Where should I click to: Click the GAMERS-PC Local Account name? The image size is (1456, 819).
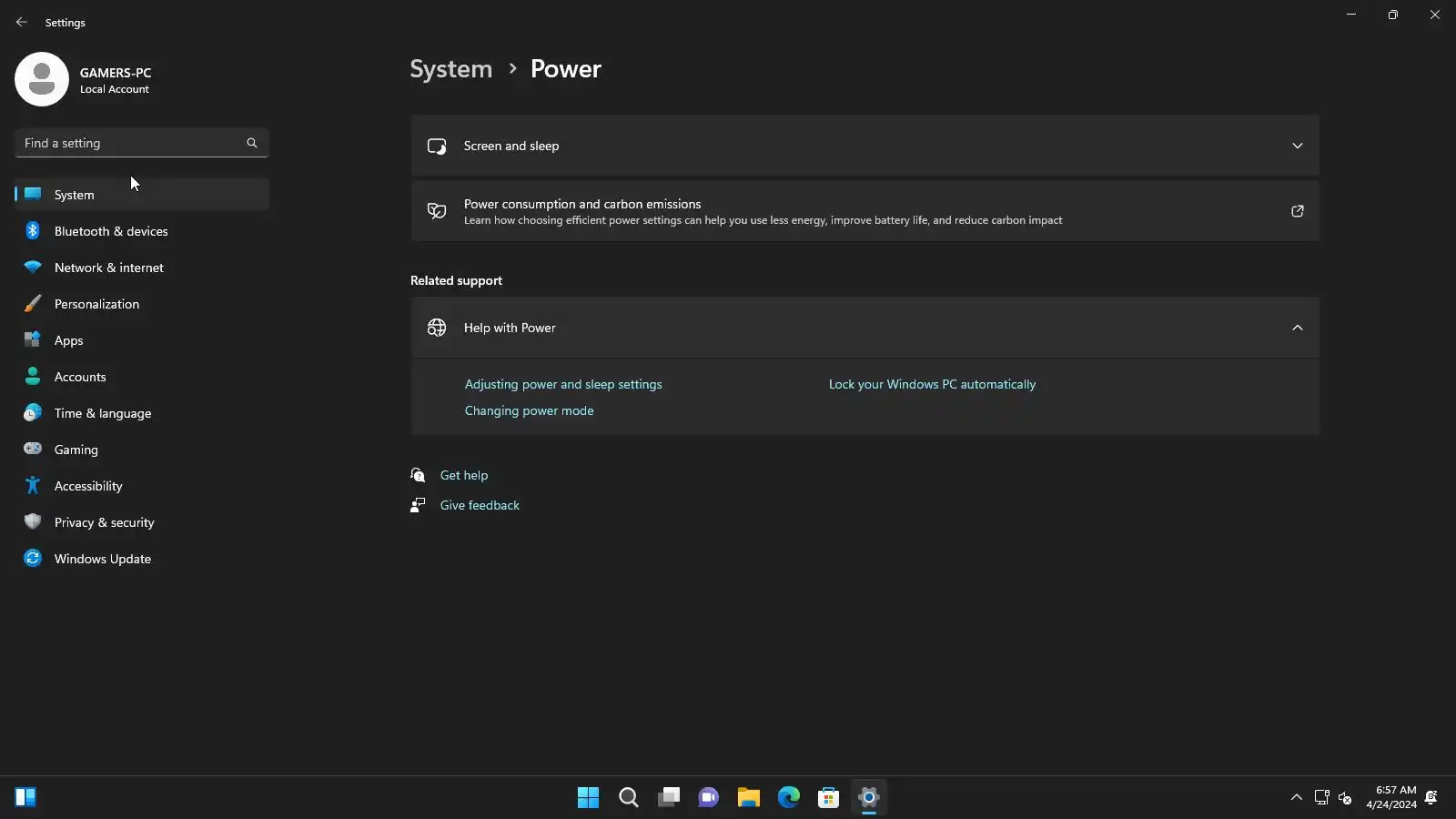[x=116, y=80]
